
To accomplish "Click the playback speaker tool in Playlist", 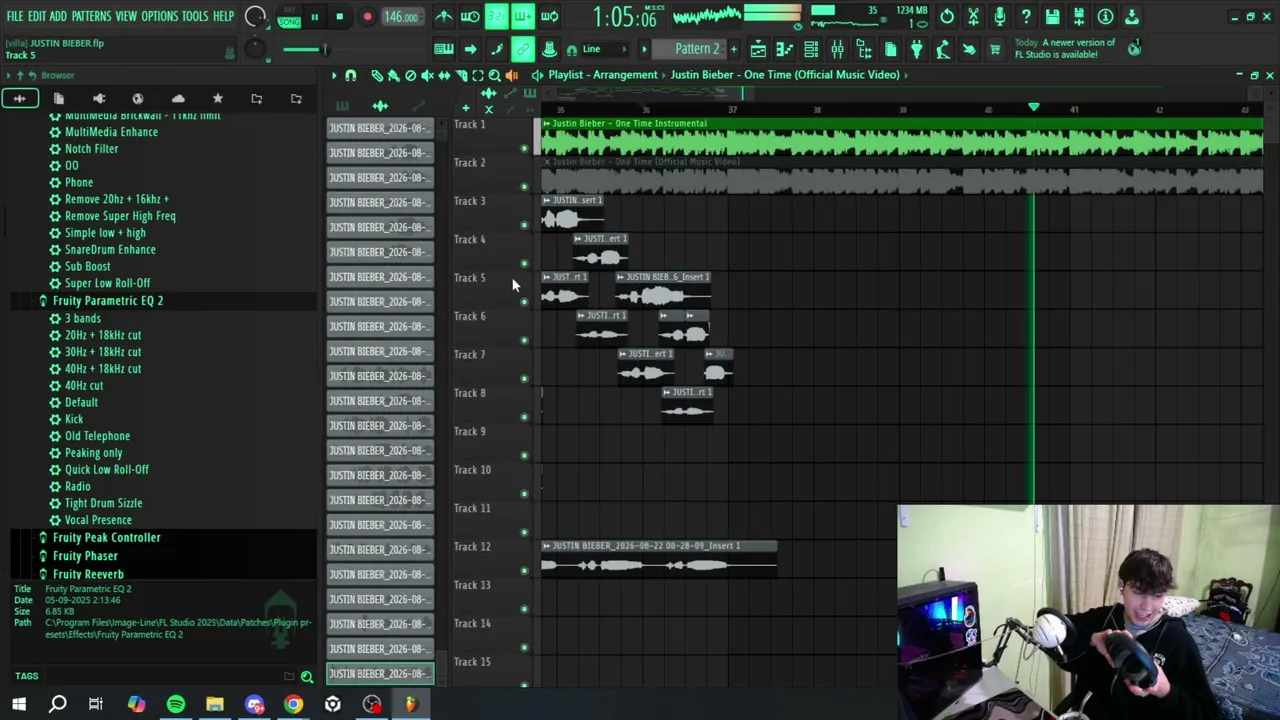I will (x=512, y=75).
